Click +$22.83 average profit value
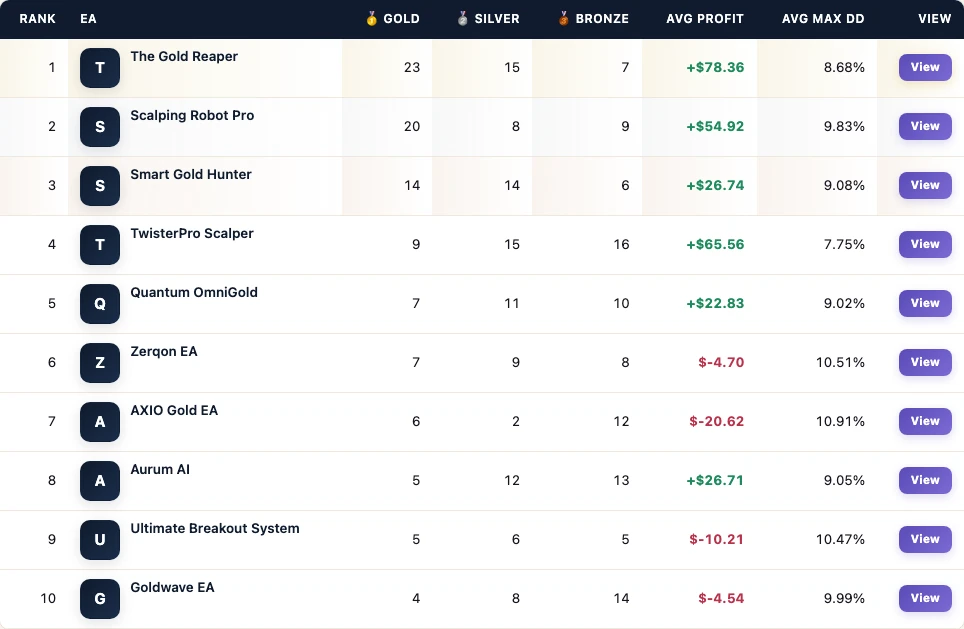 coord(715,303)
